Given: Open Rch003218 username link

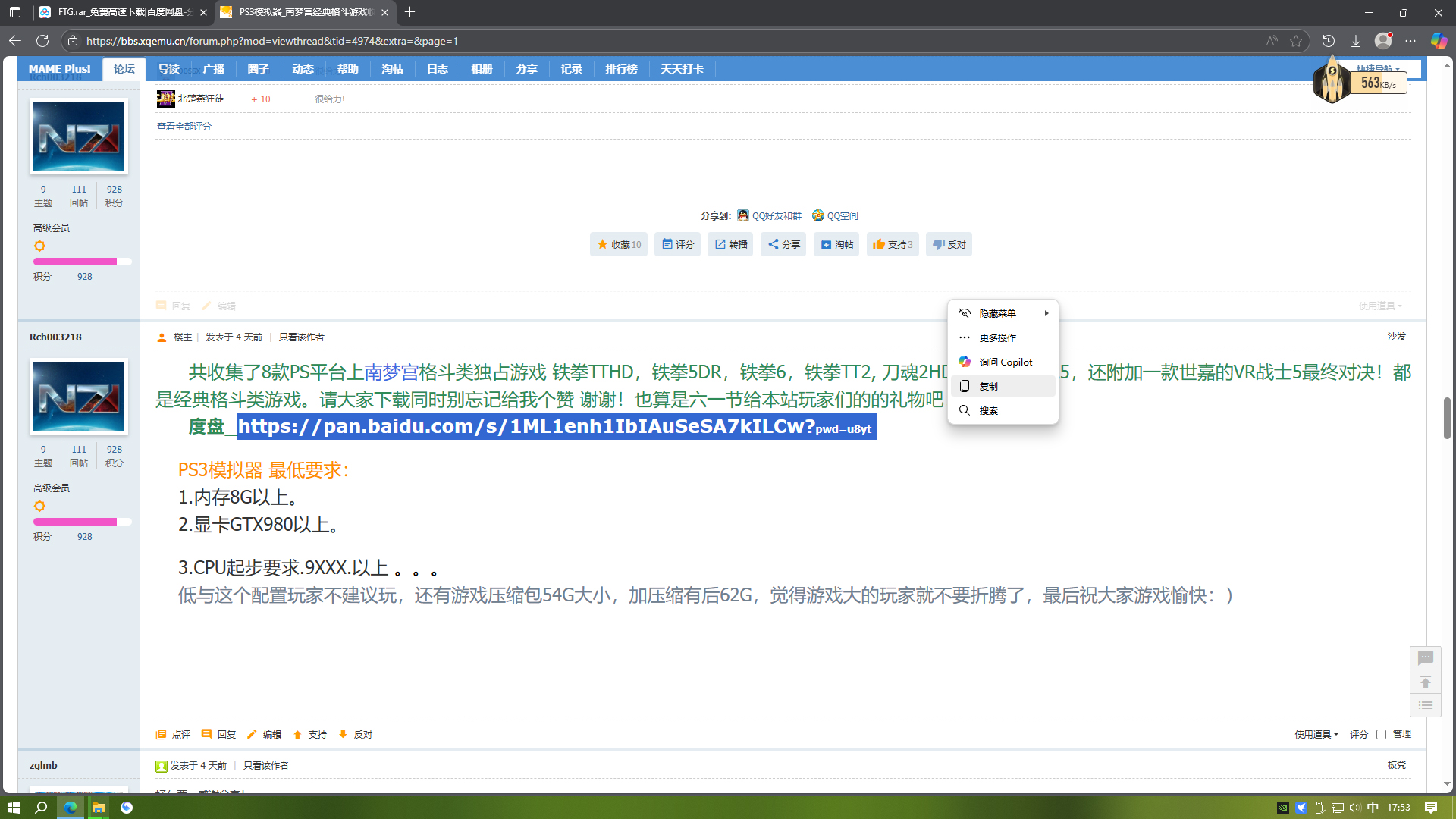Looking at the screenshot, I should [55, 337].
